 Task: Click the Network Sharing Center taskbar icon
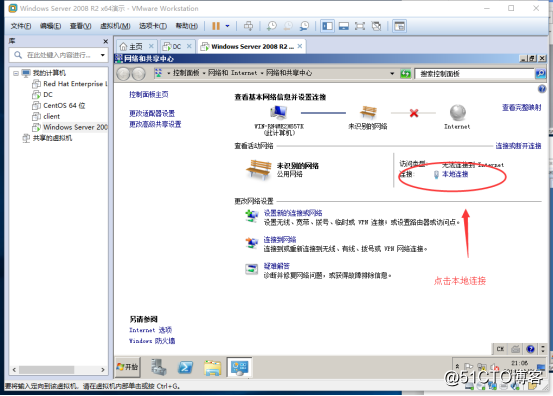[239, 367]
